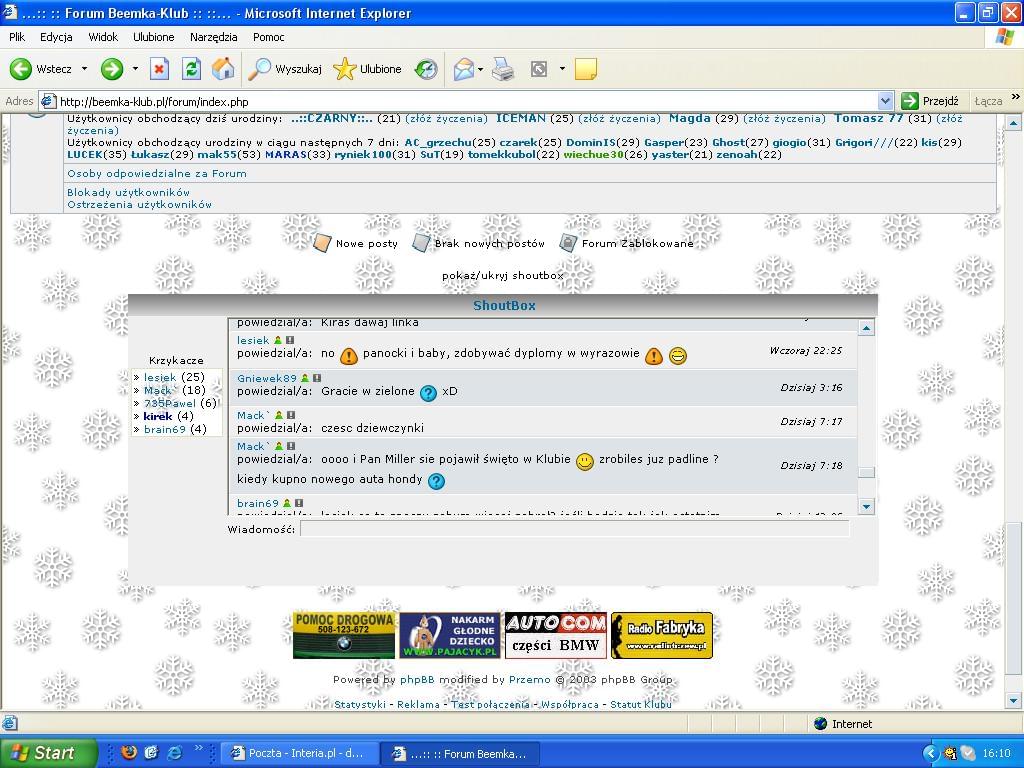Open Osoby odpowiedzialne za Forum link
The image size is (1024, 768).
(157, 174)
